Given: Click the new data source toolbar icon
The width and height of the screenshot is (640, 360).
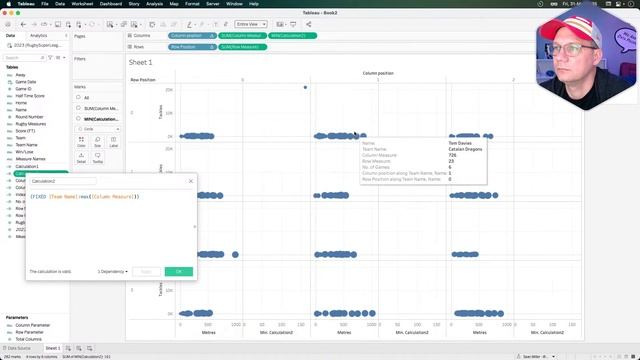Looking at the screenshot, I should point(68,24).
